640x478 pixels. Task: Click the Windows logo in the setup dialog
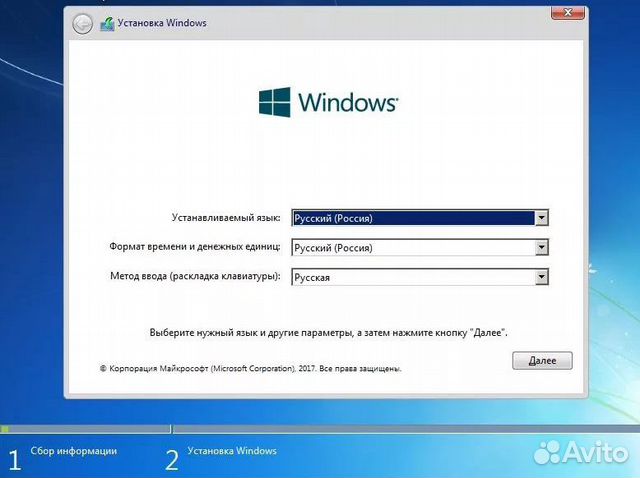(329, 102)
